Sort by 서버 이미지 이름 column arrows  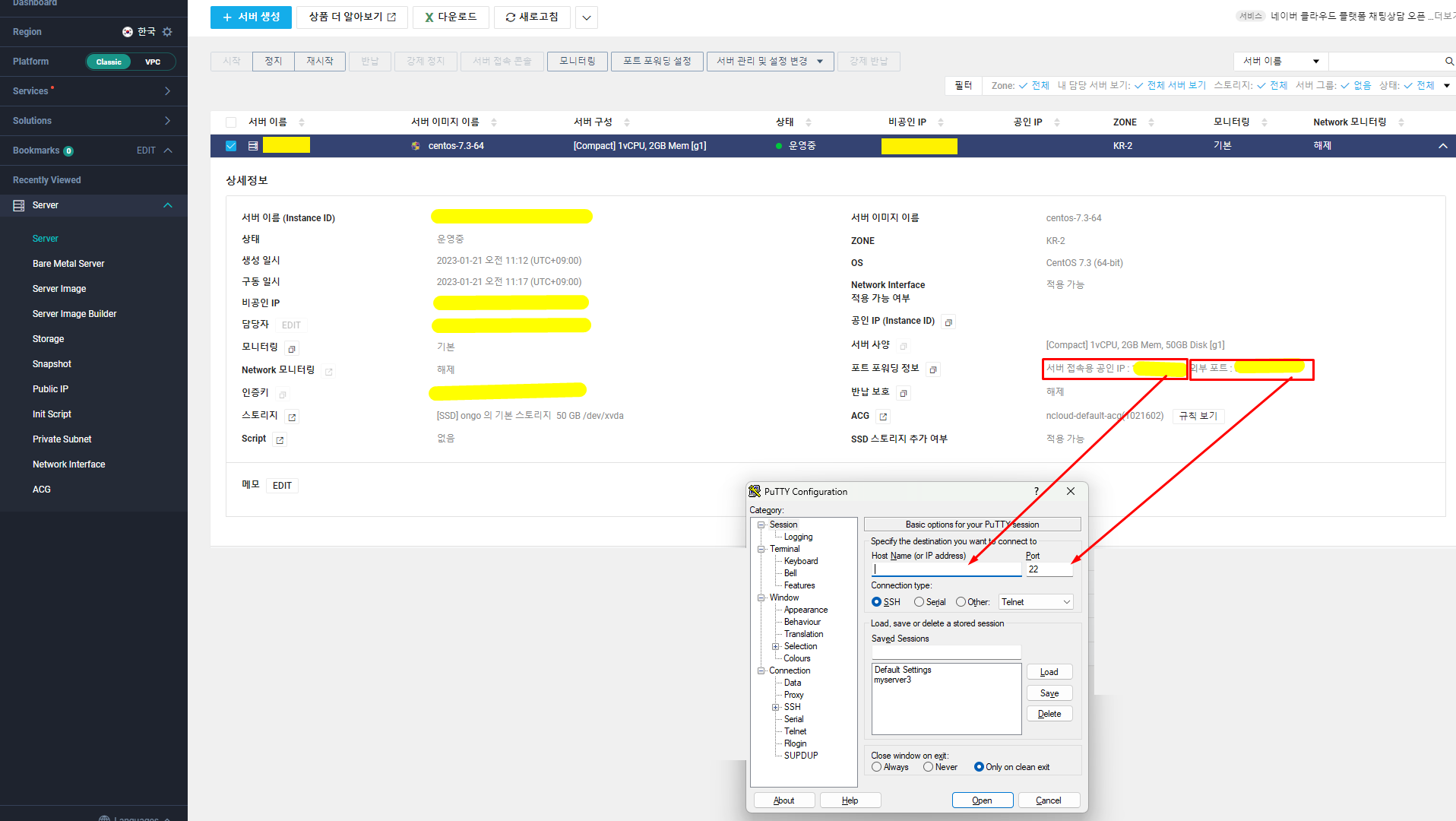(494, 122)
